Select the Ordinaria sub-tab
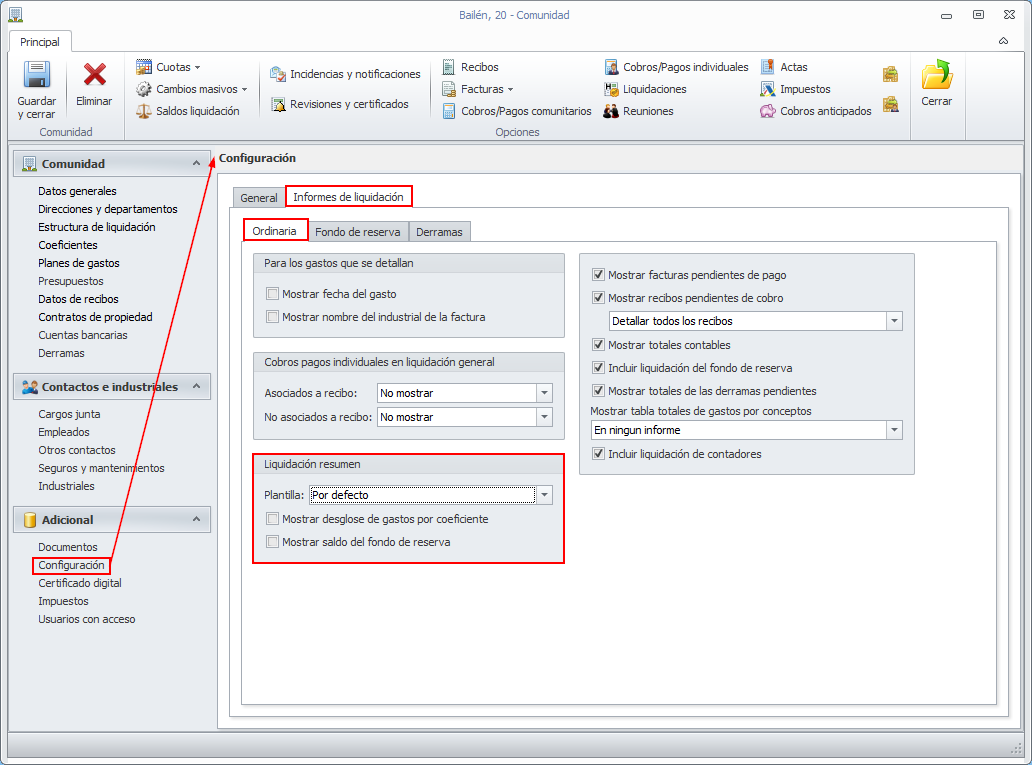This screenshot has height=765, width=1032. click(x=274, y=231)
